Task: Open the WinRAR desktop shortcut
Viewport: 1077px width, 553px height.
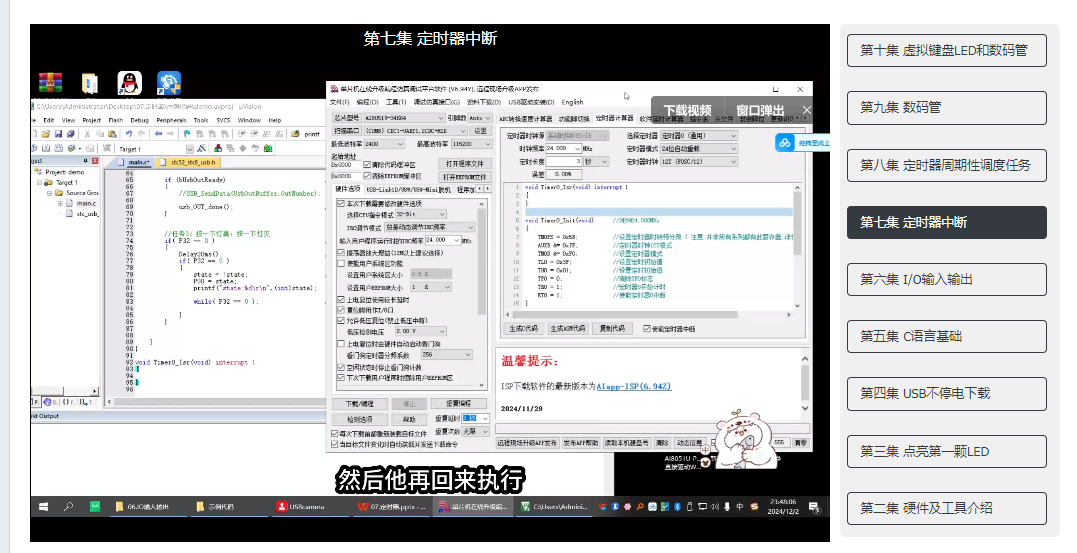Action: [50, 83]
